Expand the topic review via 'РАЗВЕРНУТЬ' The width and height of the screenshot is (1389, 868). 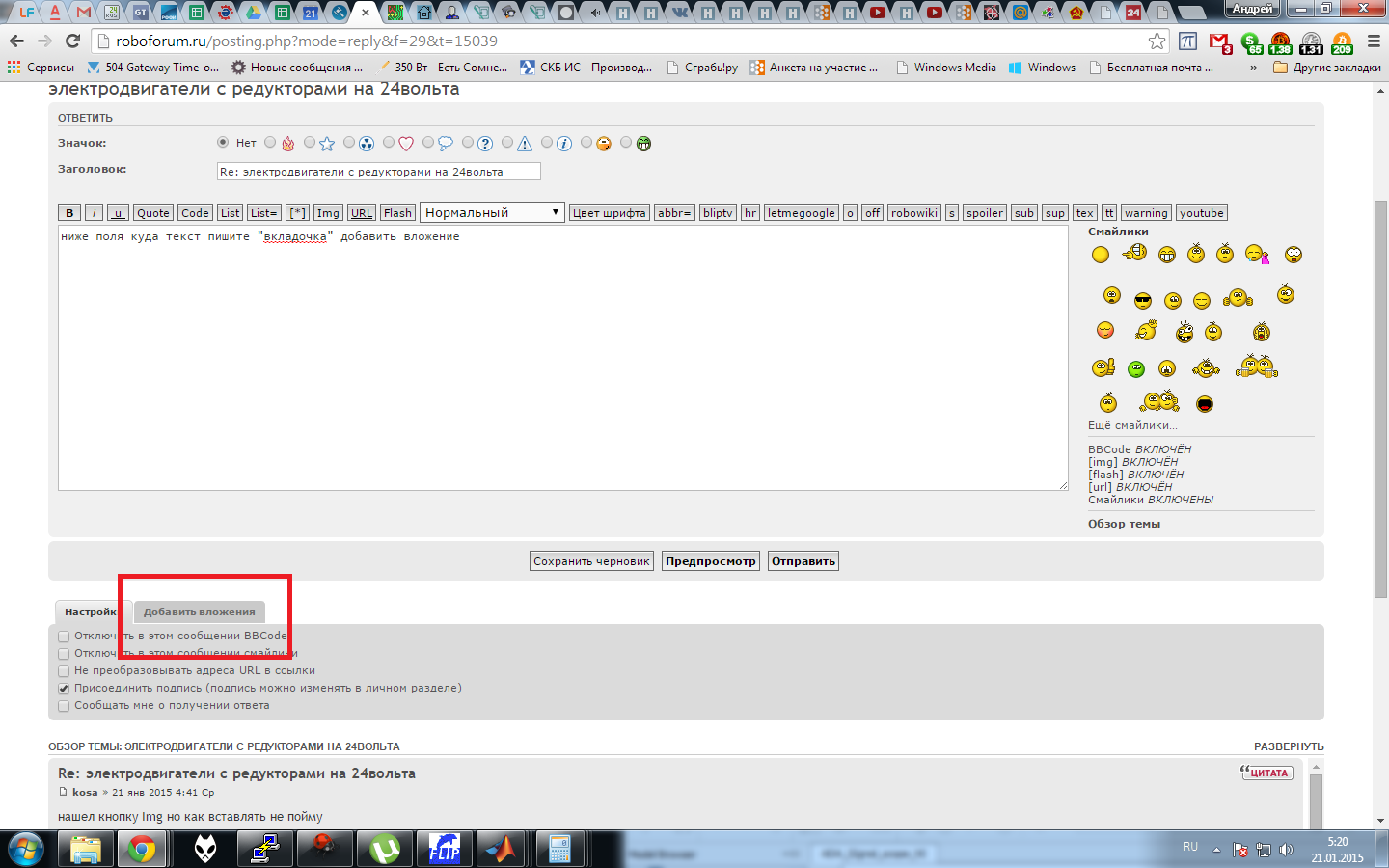[1289, 746]
